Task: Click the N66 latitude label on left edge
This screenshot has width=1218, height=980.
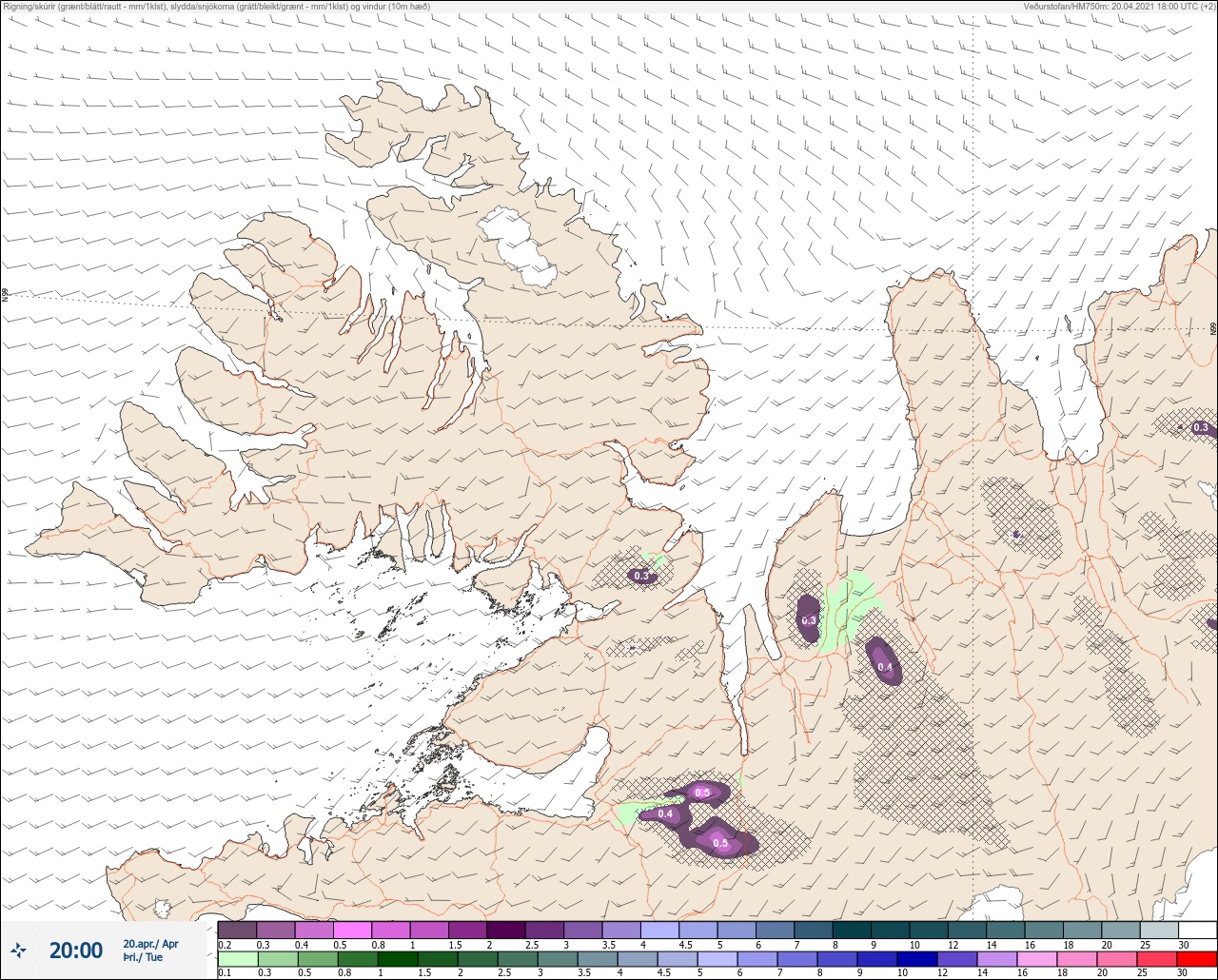Action: (x=5, y=296)
